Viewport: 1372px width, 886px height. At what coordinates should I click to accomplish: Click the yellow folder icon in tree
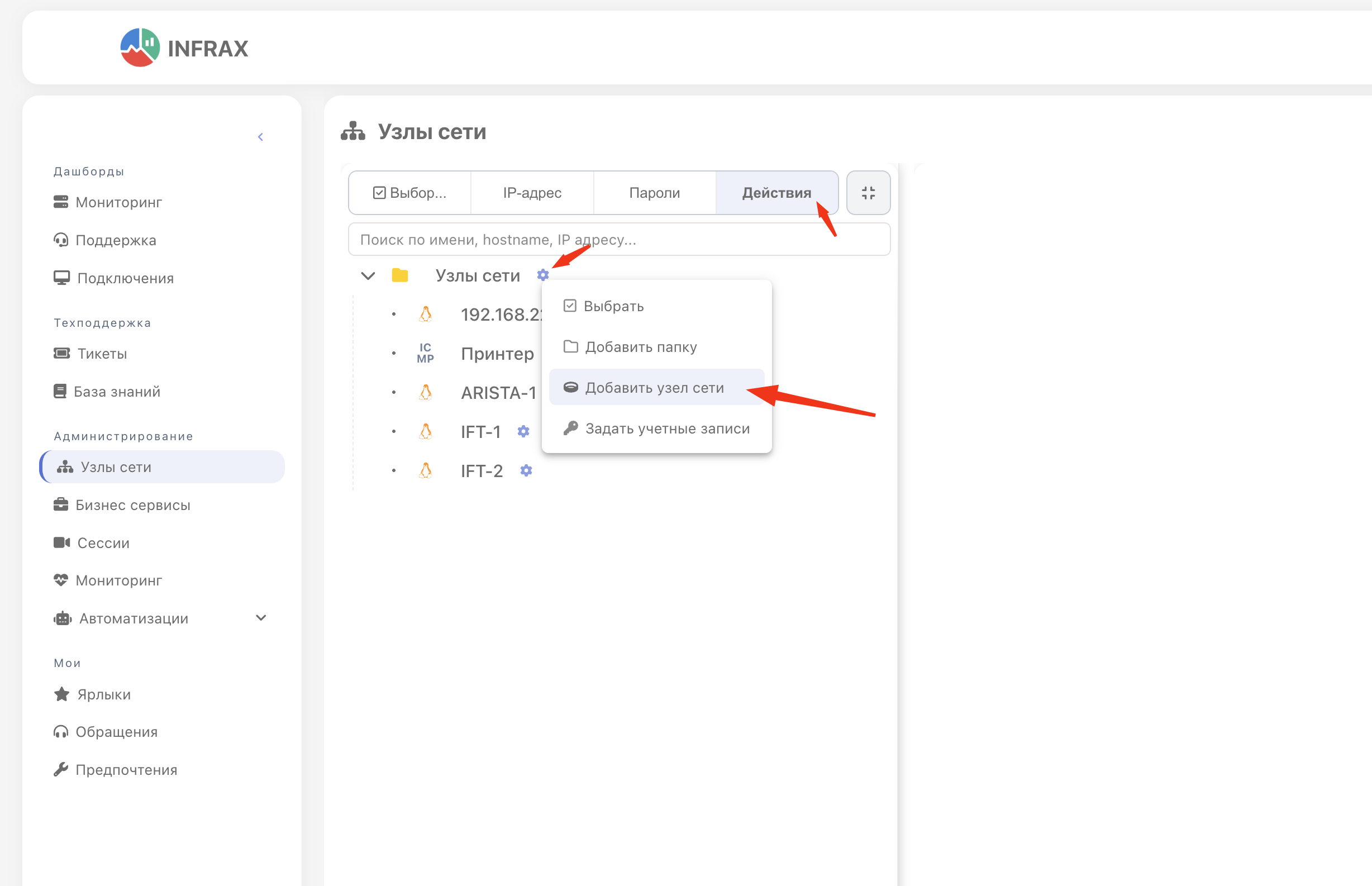[x=400, y=275]
